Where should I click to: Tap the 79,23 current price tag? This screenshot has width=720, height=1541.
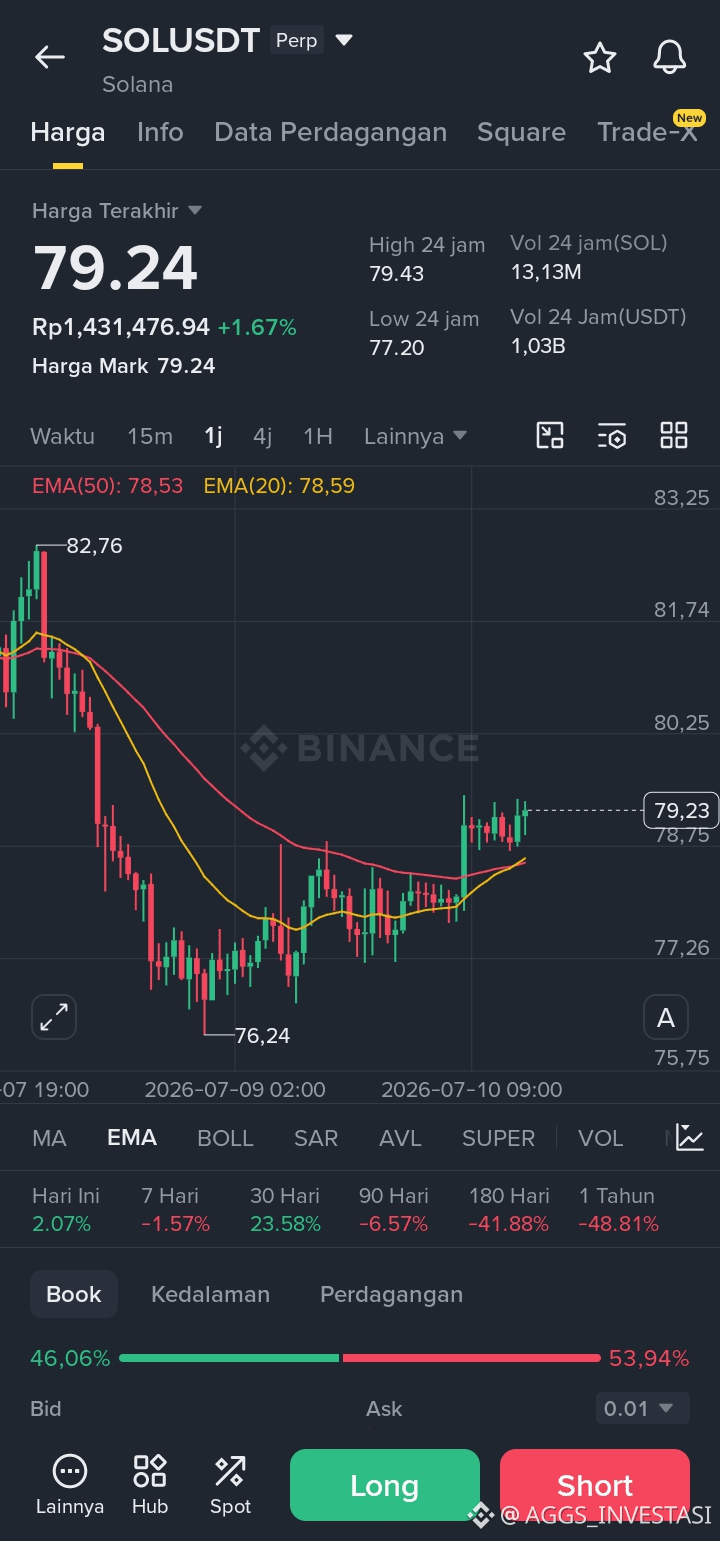point(682,810)
